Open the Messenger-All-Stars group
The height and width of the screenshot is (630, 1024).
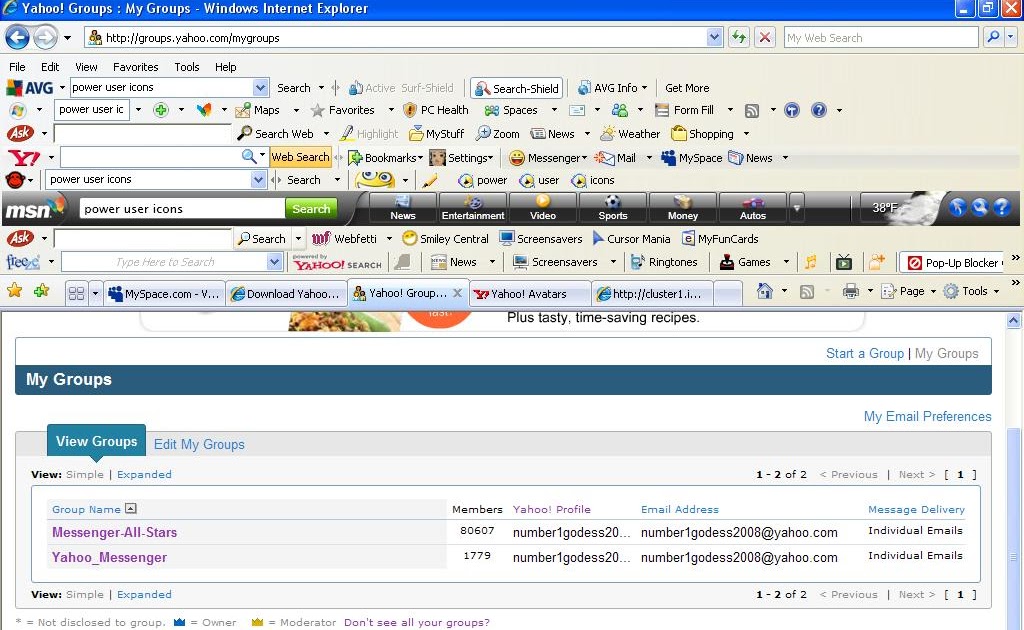[114, 532]
